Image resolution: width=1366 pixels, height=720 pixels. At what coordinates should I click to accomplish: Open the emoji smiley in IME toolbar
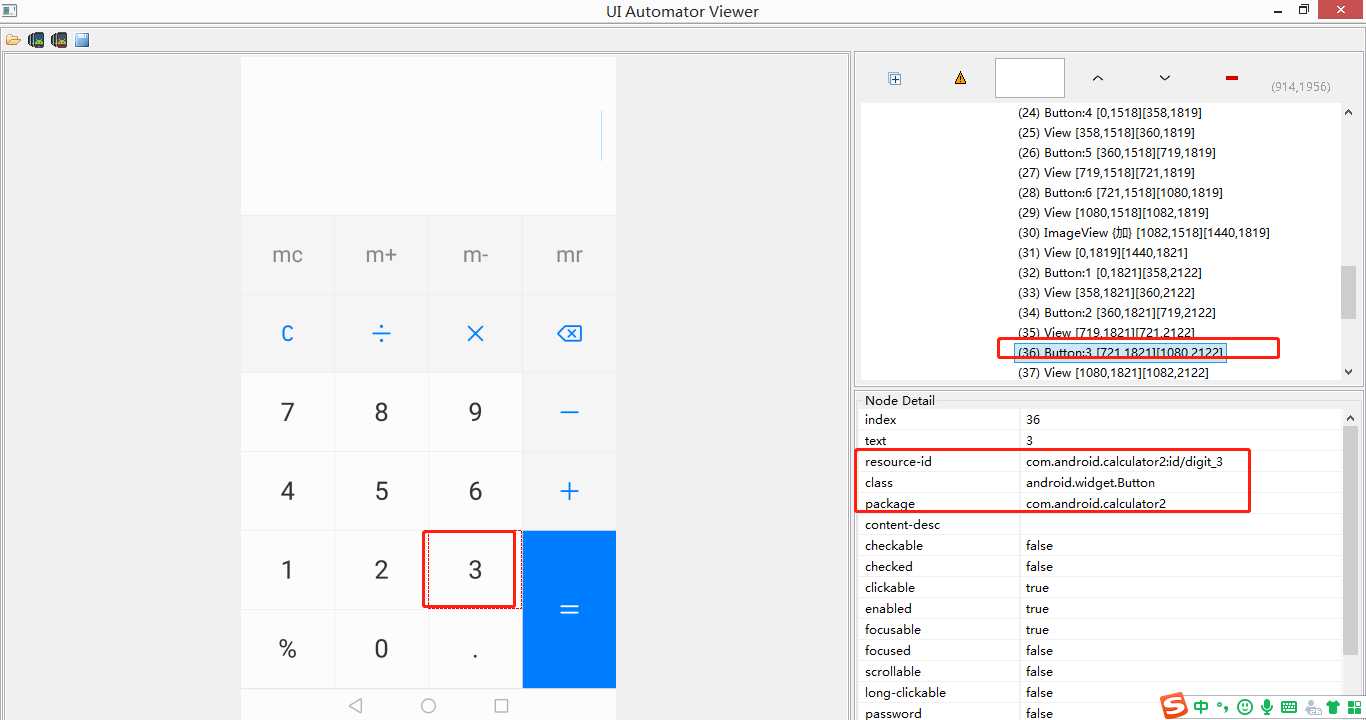click(x=1245, y=707)
